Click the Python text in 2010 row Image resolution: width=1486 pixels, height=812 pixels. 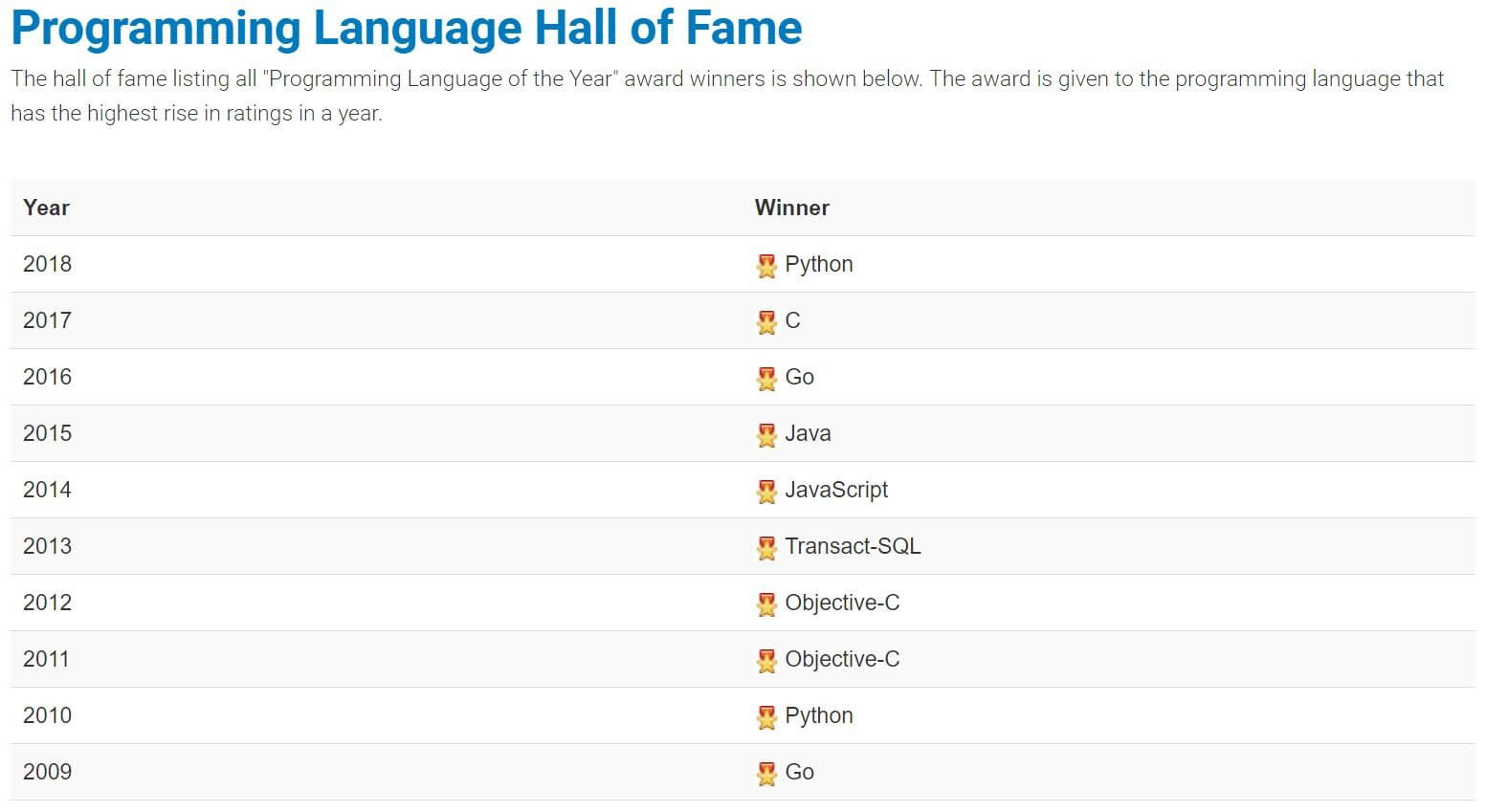click(819, 715)
